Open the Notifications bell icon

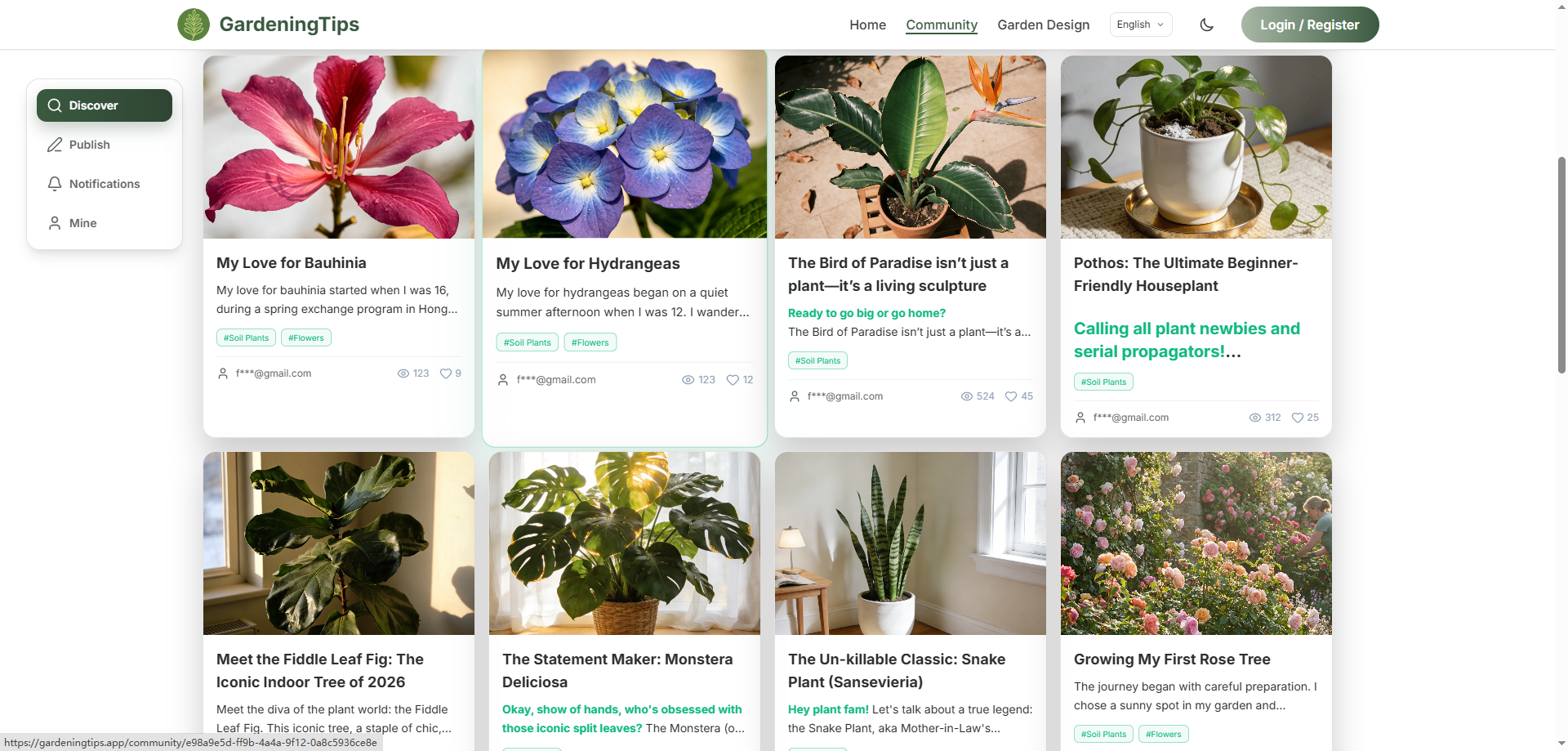pyautogui.click(x=55, y=184)
